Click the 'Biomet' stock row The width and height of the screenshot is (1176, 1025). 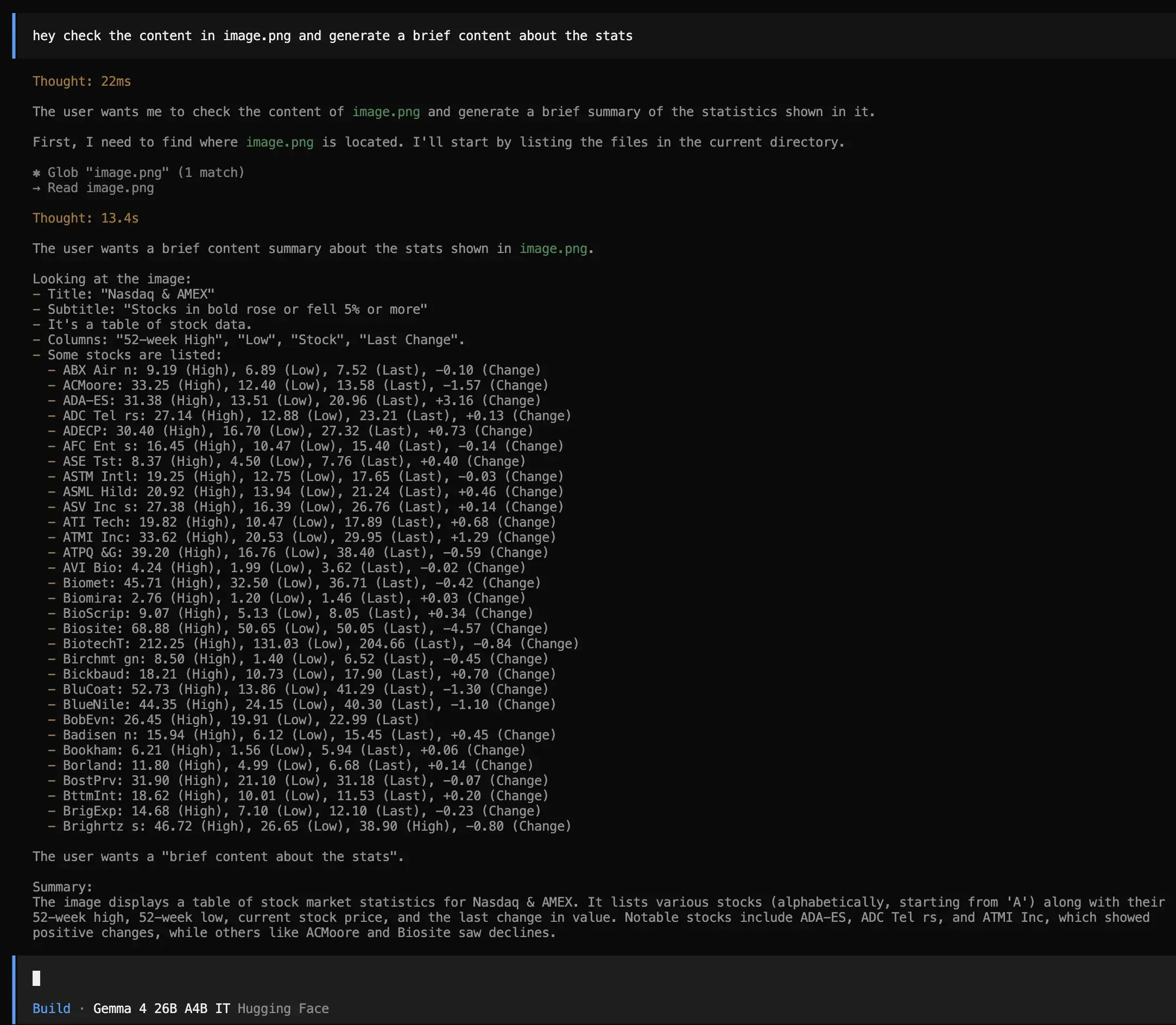tap(295, 583)
